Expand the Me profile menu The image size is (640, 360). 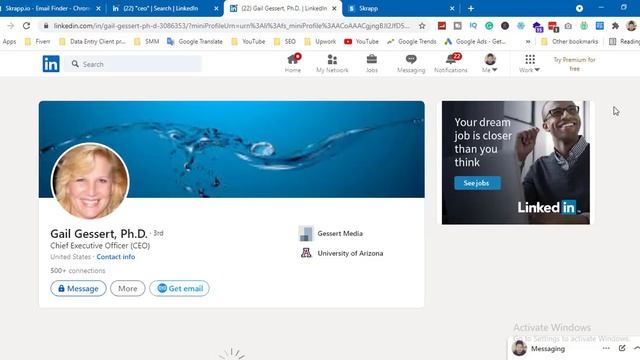click(x=490, y=63)
